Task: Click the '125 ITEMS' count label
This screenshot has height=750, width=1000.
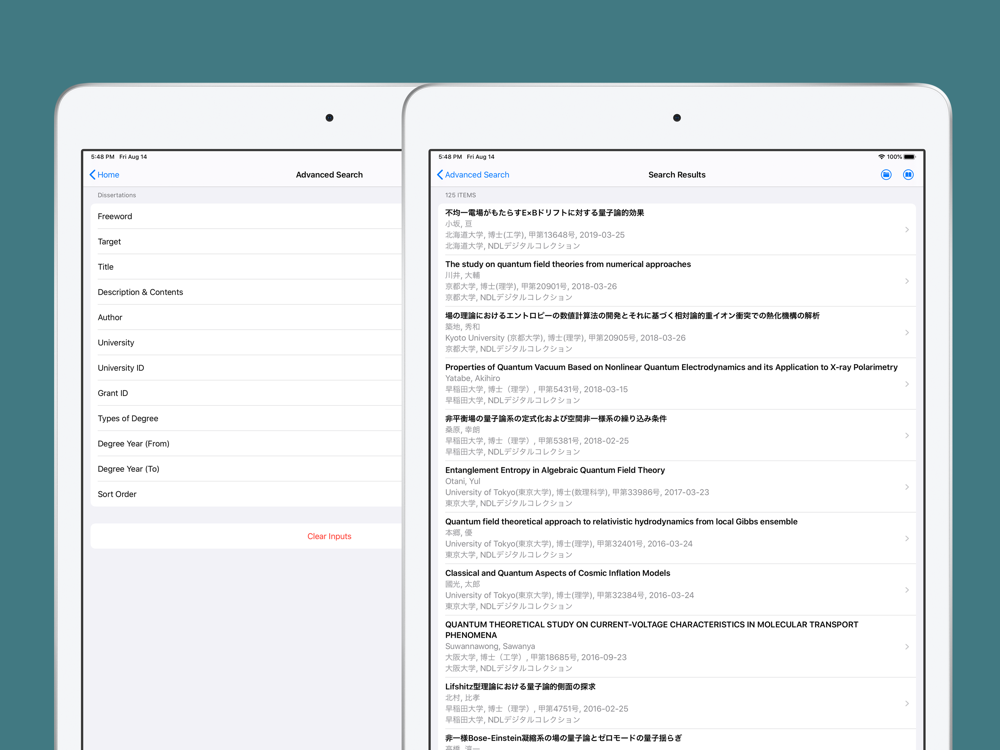Action: (x=460, y=195)
